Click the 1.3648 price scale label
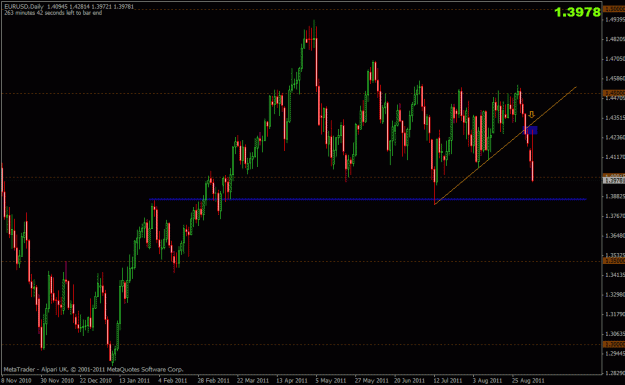This screenshot has height=385, width=625. click(x=615, y=236)
